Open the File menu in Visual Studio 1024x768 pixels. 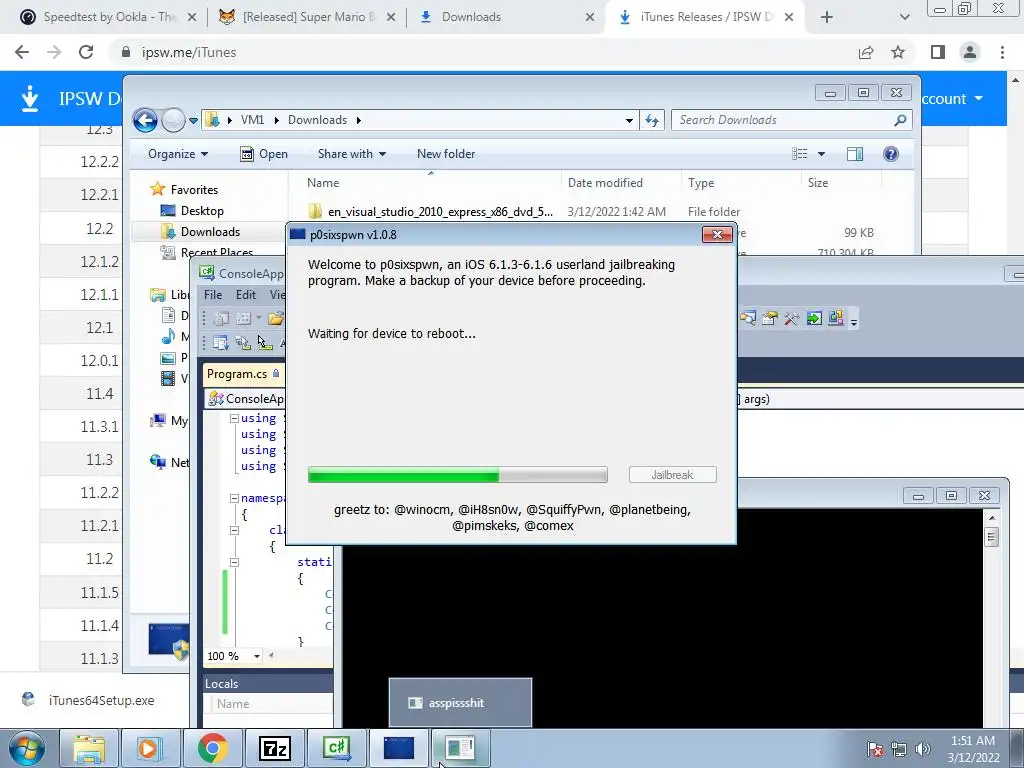(213, 295)
